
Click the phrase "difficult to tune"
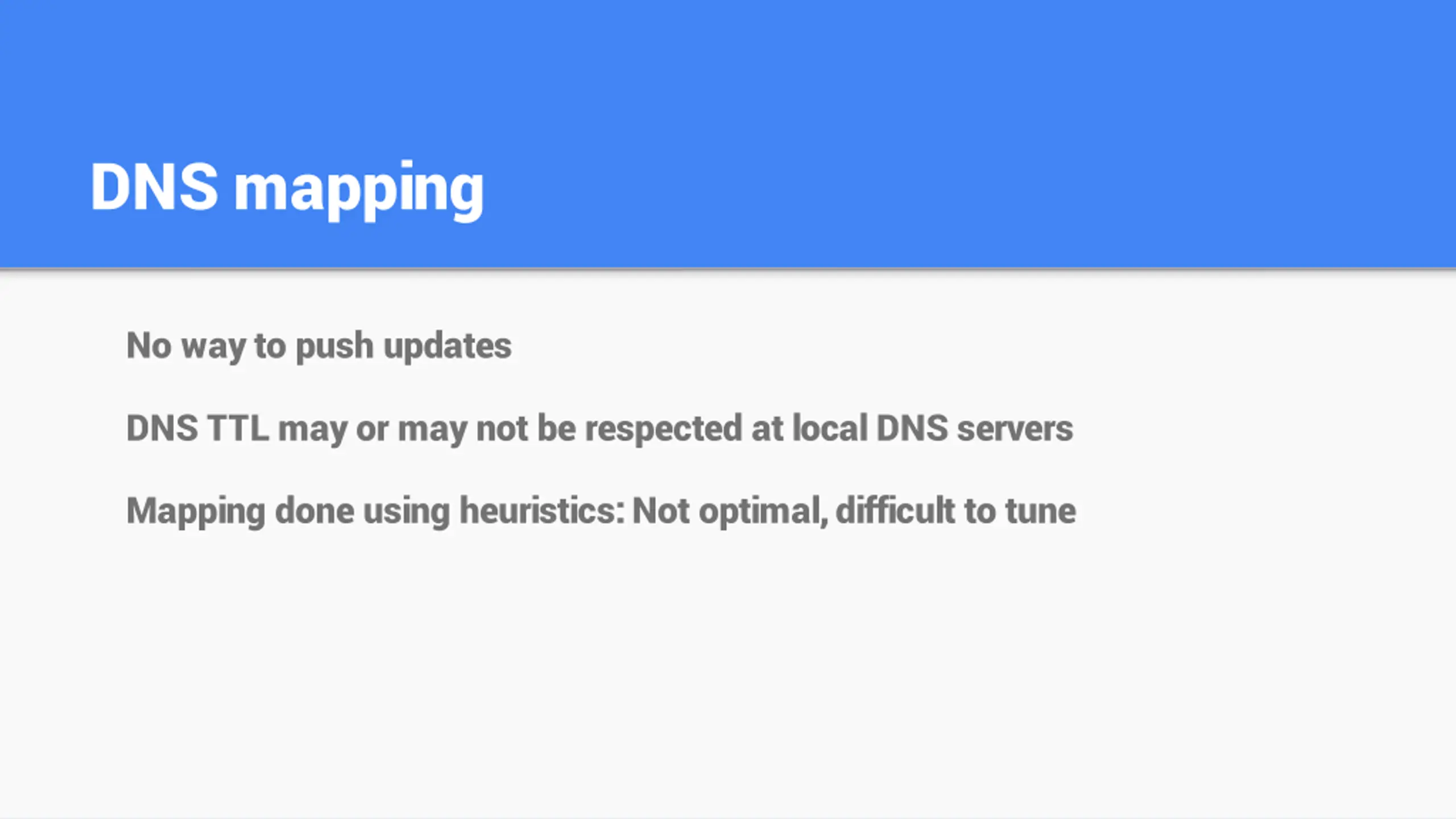pos(956,510)
